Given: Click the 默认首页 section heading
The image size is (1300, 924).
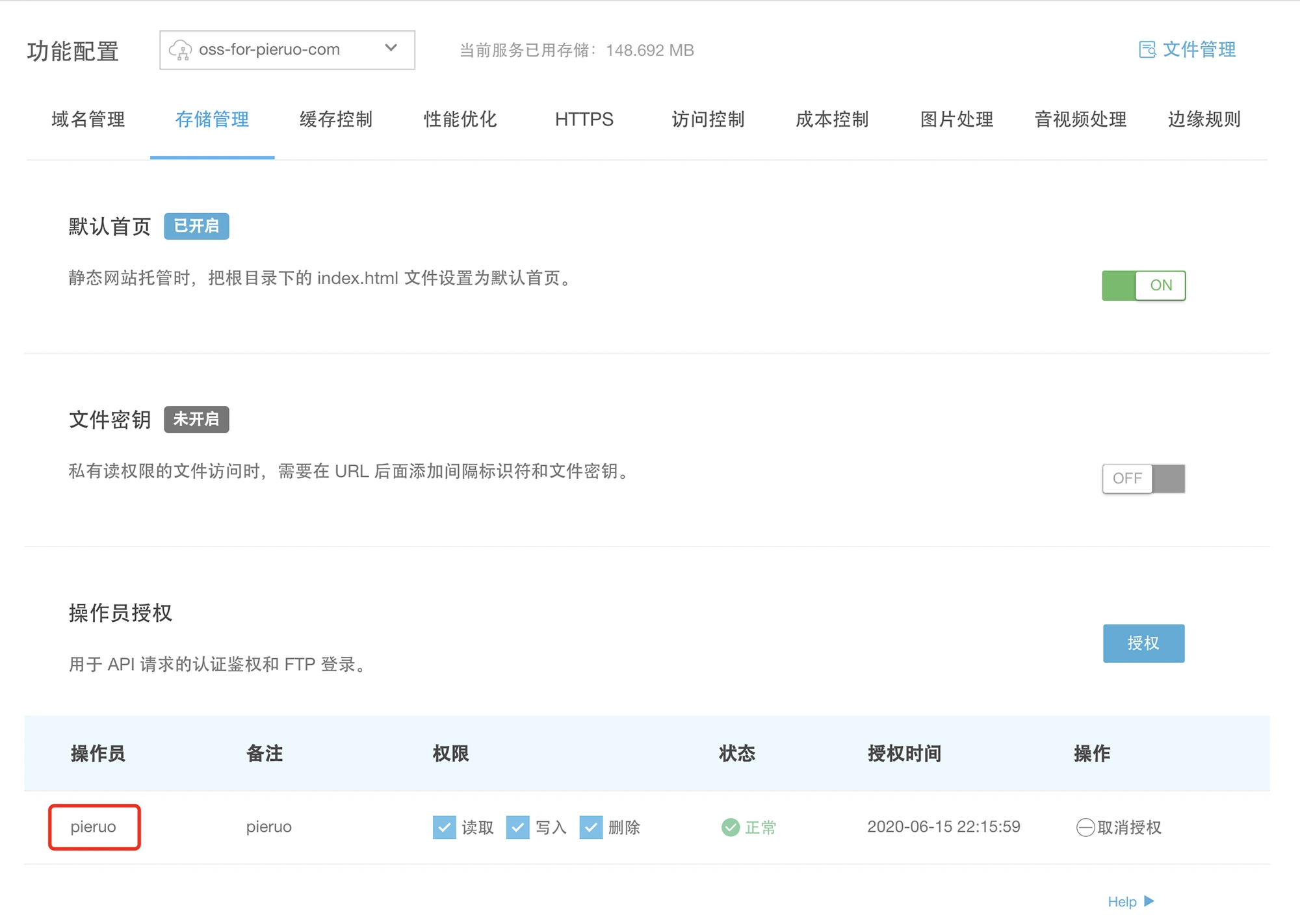Looking at the screenshot, I should click(x=110, y=226).
